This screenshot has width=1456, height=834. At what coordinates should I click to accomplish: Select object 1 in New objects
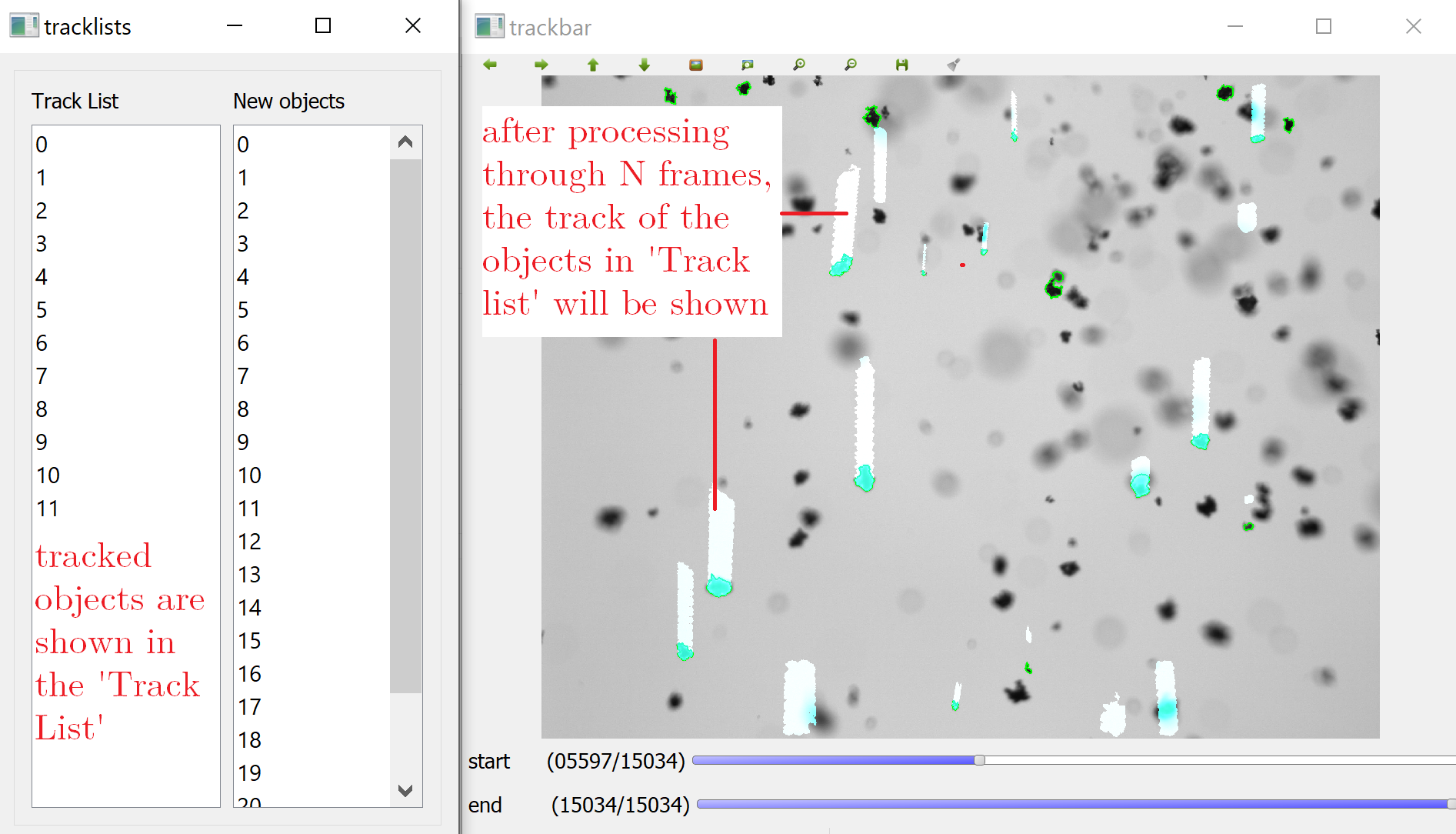312,177
